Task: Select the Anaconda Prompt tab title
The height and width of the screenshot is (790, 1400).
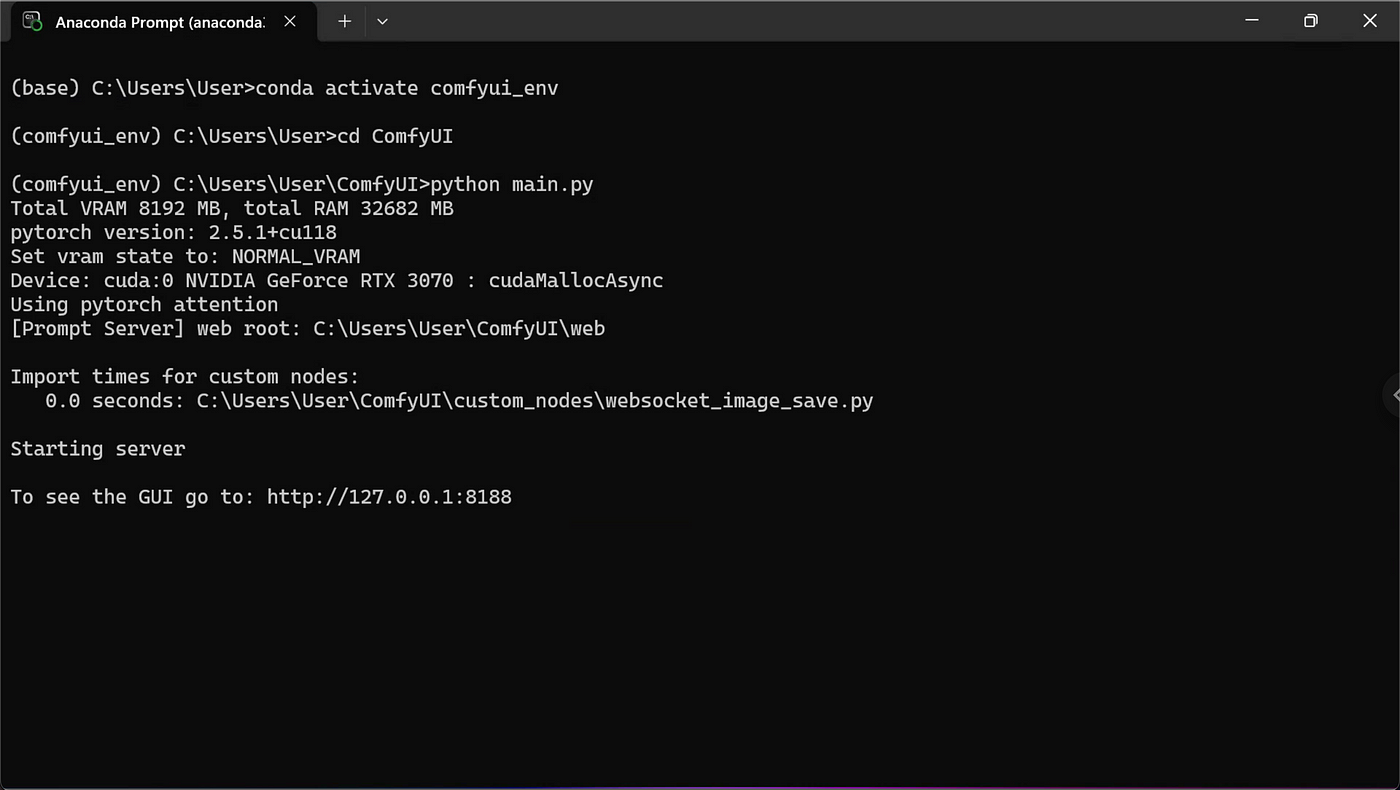Action: (160, 22)
